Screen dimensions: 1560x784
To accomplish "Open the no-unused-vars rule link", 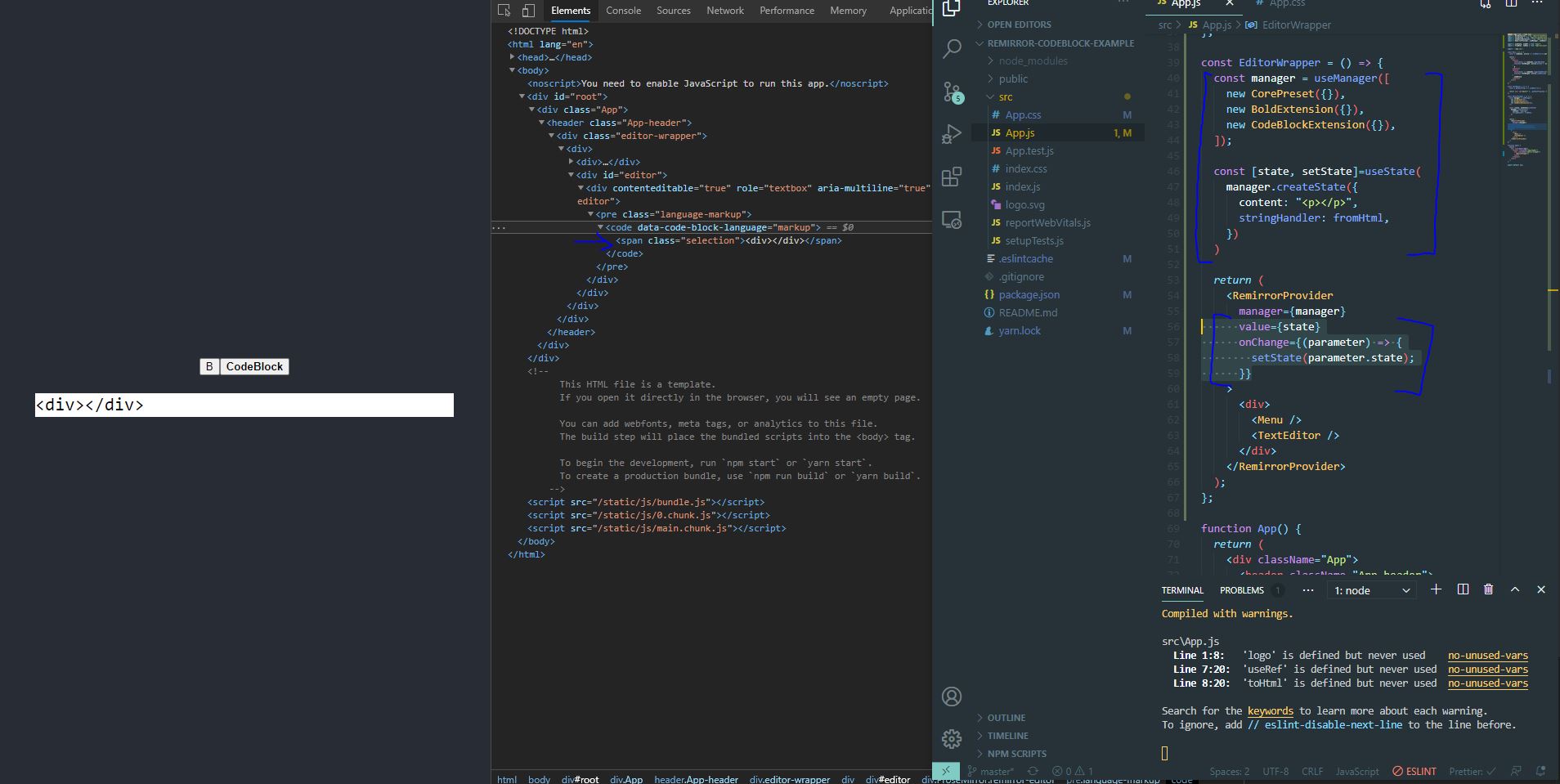I will tap(1486, 655).
